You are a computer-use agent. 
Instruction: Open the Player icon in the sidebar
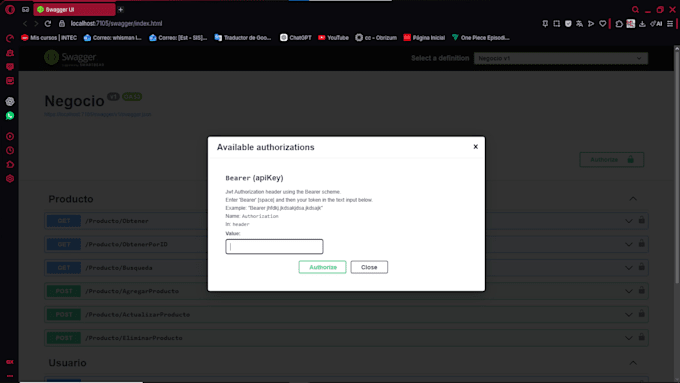[x=10, y=137]
